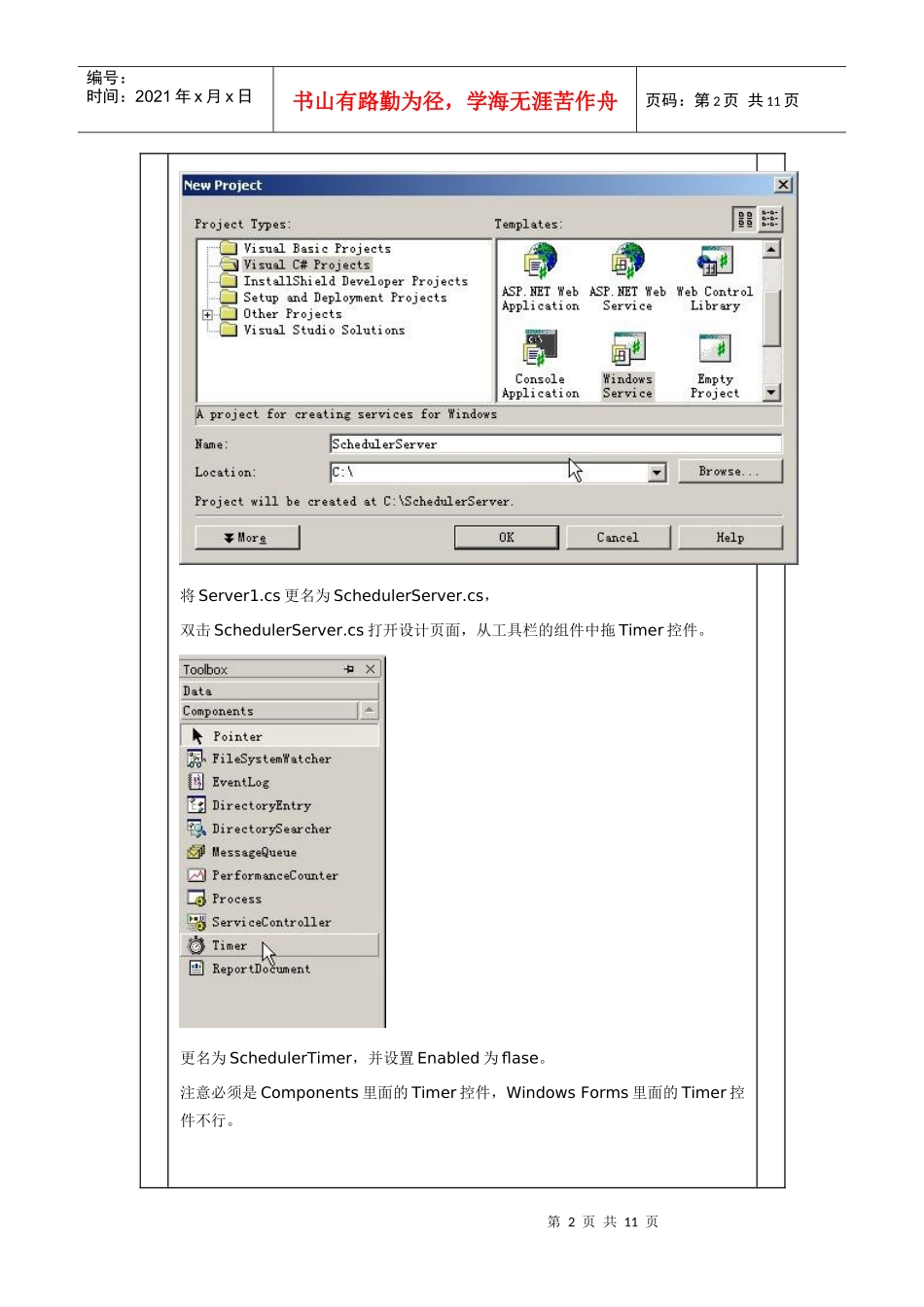The width and height of the screenshot is (924, 1307).
Task: Select Visual Studio Solutions tree label
Action: [x=324, y=331]
